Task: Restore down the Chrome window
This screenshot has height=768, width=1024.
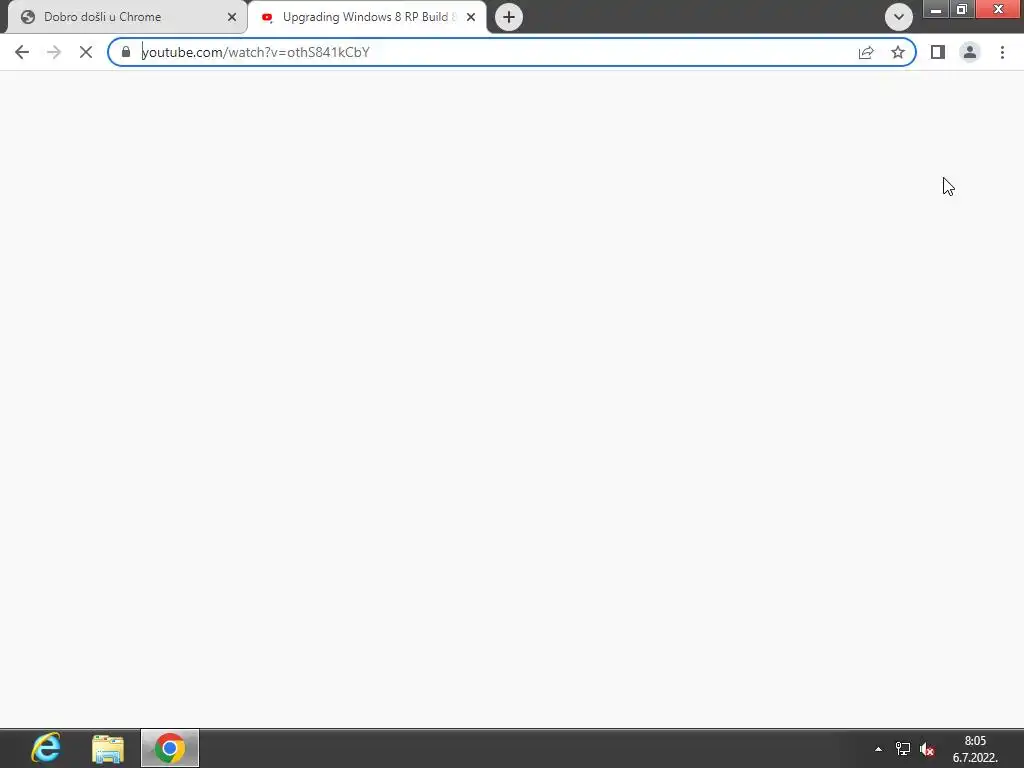Action: 962,9
